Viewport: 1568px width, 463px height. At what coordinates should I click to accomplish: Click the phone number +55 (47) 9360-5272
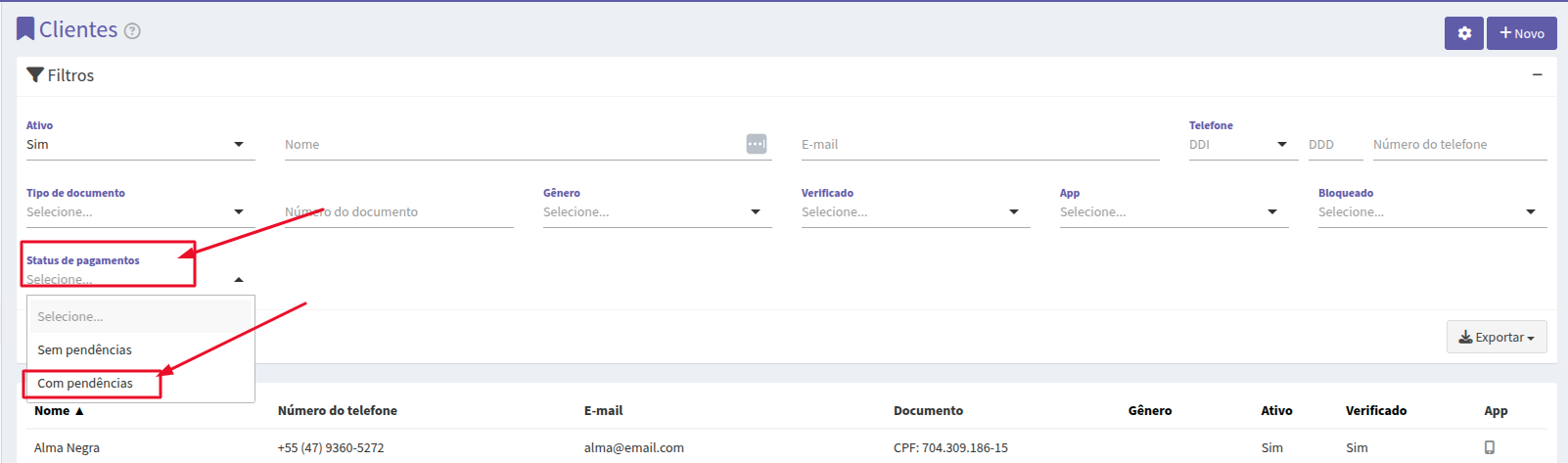pos(331,448)
